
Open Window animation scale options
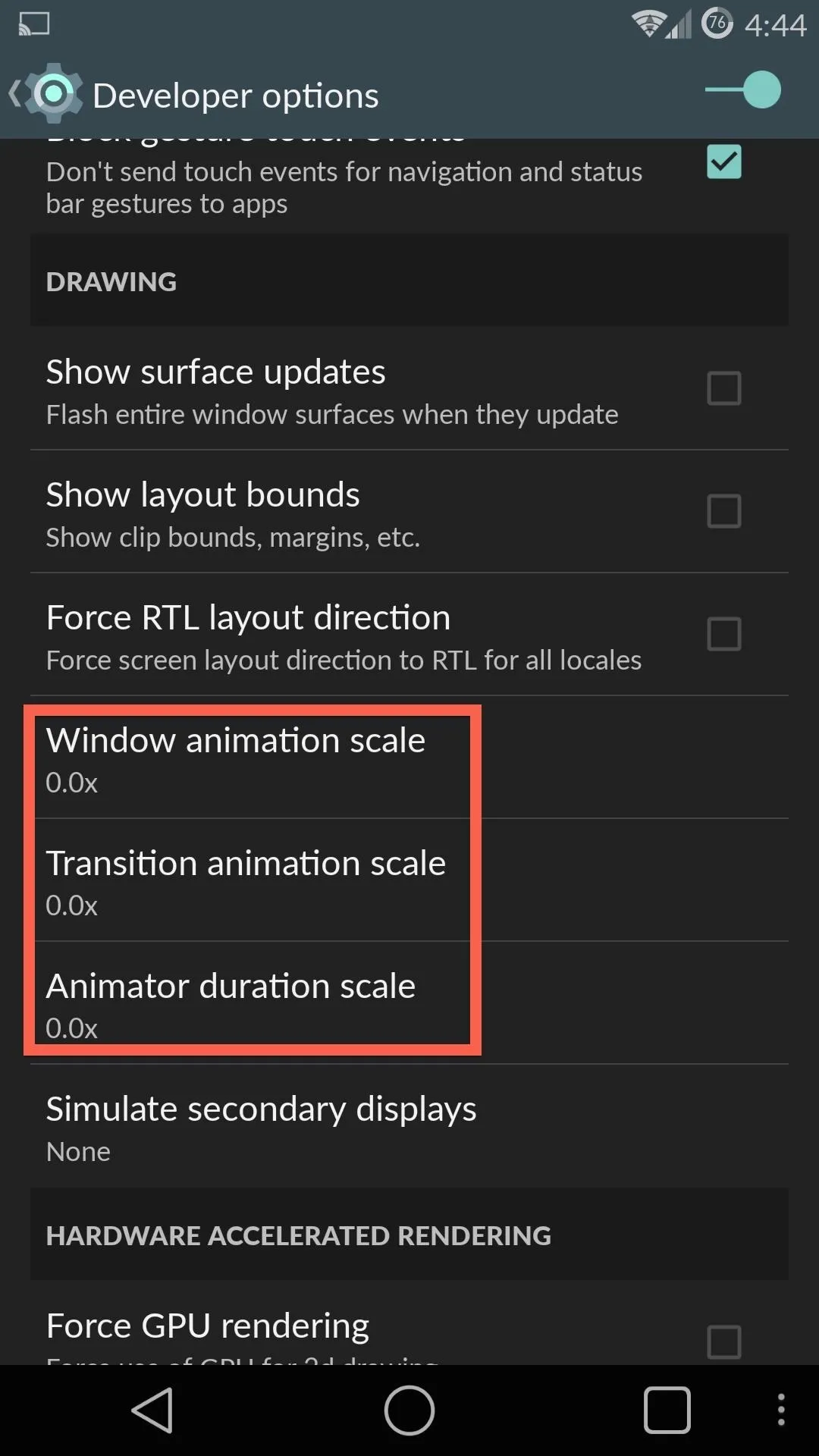pyautogui.click(x=409, y=758)
